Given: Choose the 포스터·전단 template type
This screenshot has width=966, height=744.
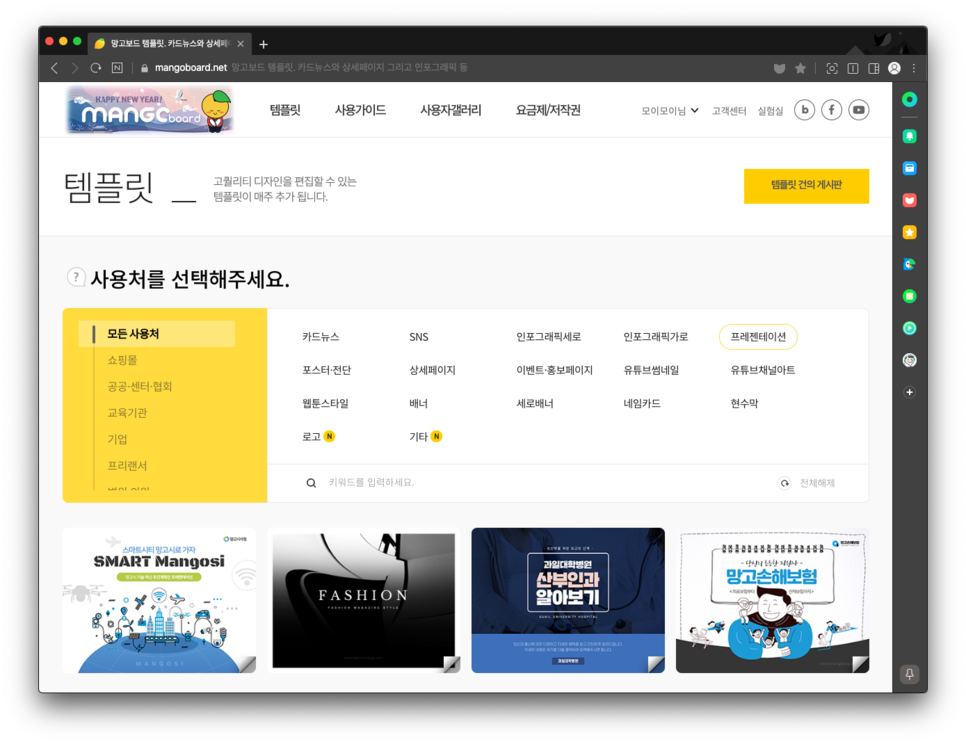Looking at the screenshot, I should click(x=327, y=370).
